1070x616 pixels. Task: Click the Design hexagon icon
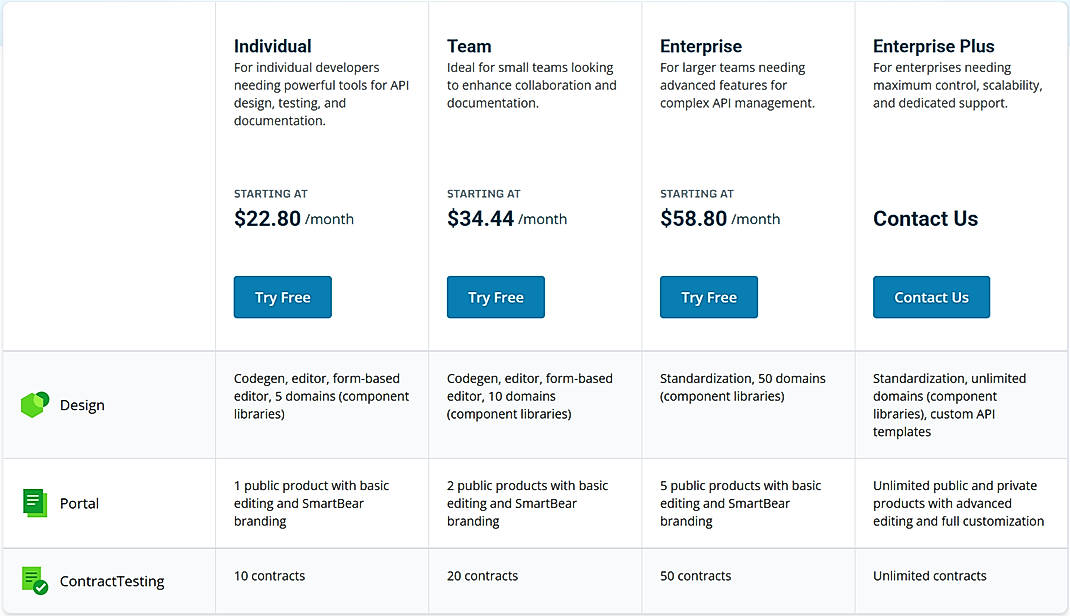click(x=34, y=404)
